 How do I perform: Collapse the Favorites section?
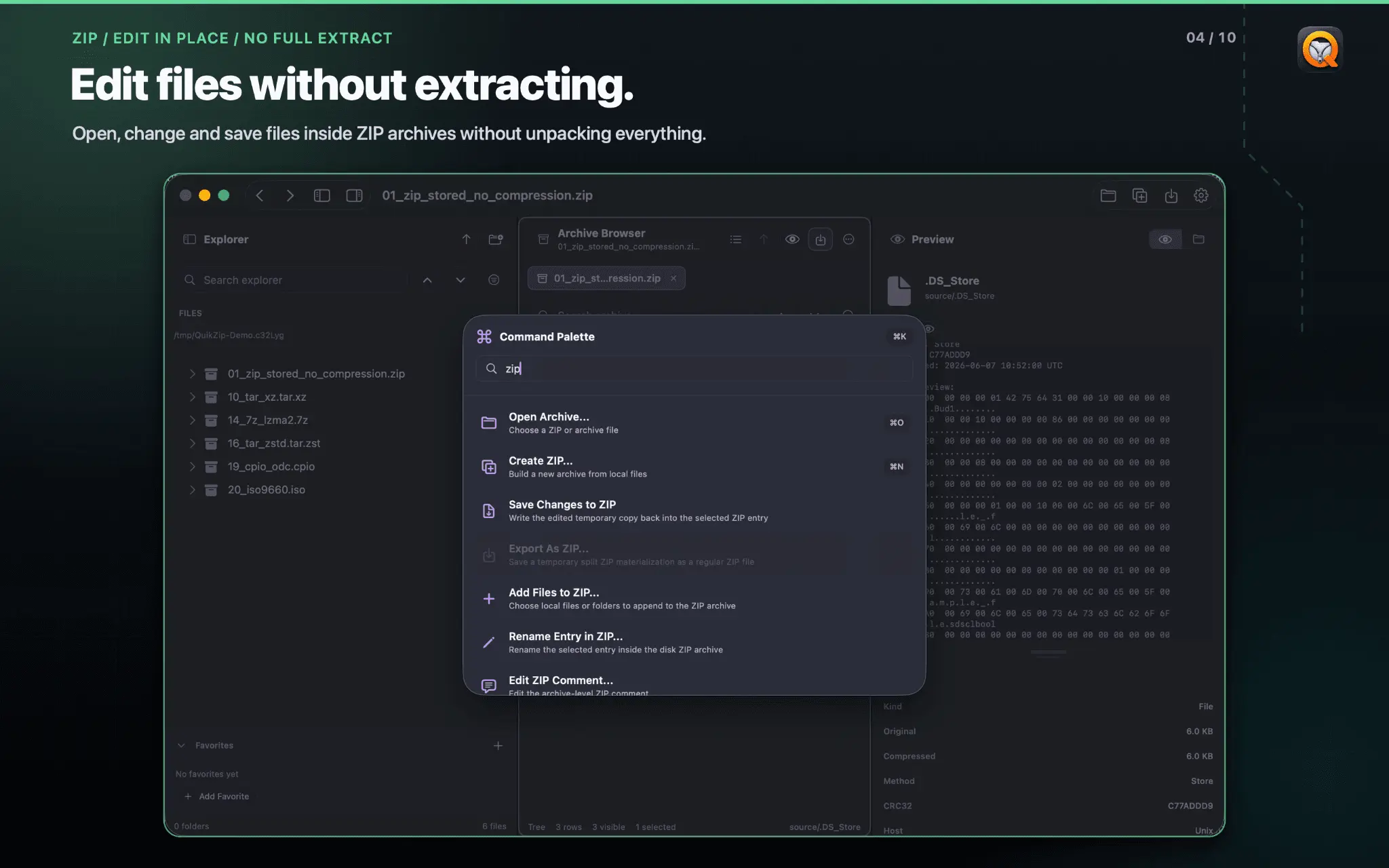click(181, 745)
